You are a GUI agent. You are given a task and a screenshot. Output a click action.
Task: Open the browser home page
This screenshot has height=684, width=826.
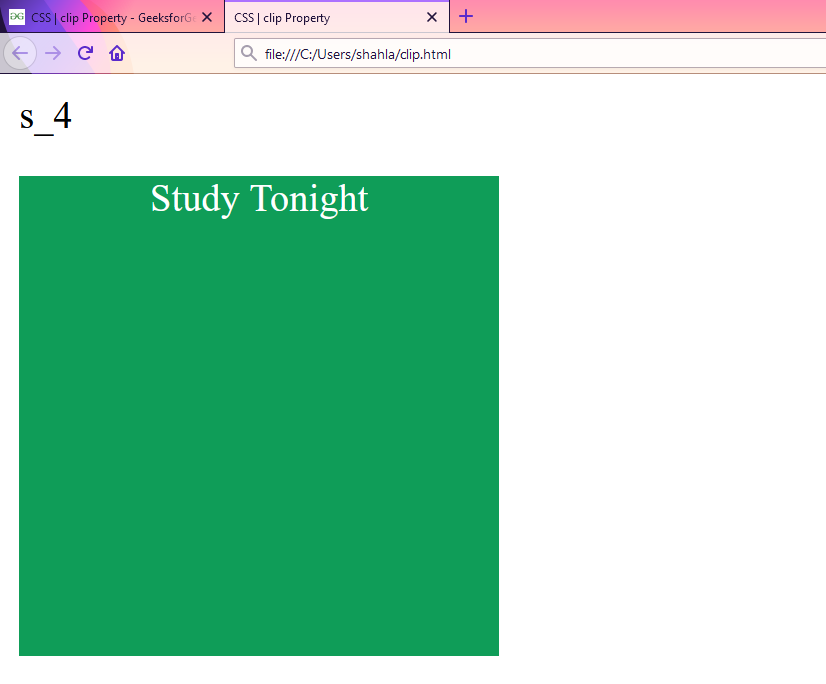pyautogui.click(x=117, y=53)
